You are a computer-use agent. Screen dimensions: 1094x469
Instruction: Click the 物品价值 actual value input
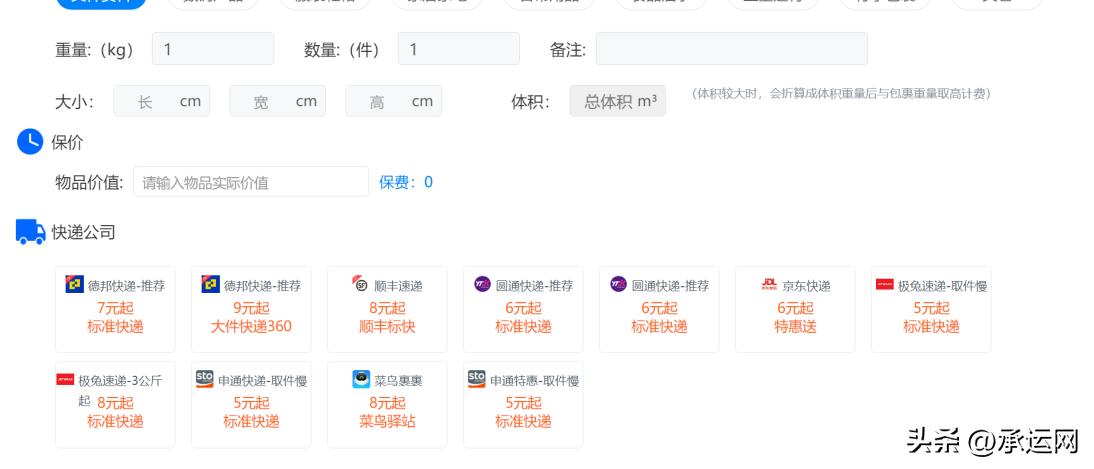pyautogui.click(x=250, y=182)
